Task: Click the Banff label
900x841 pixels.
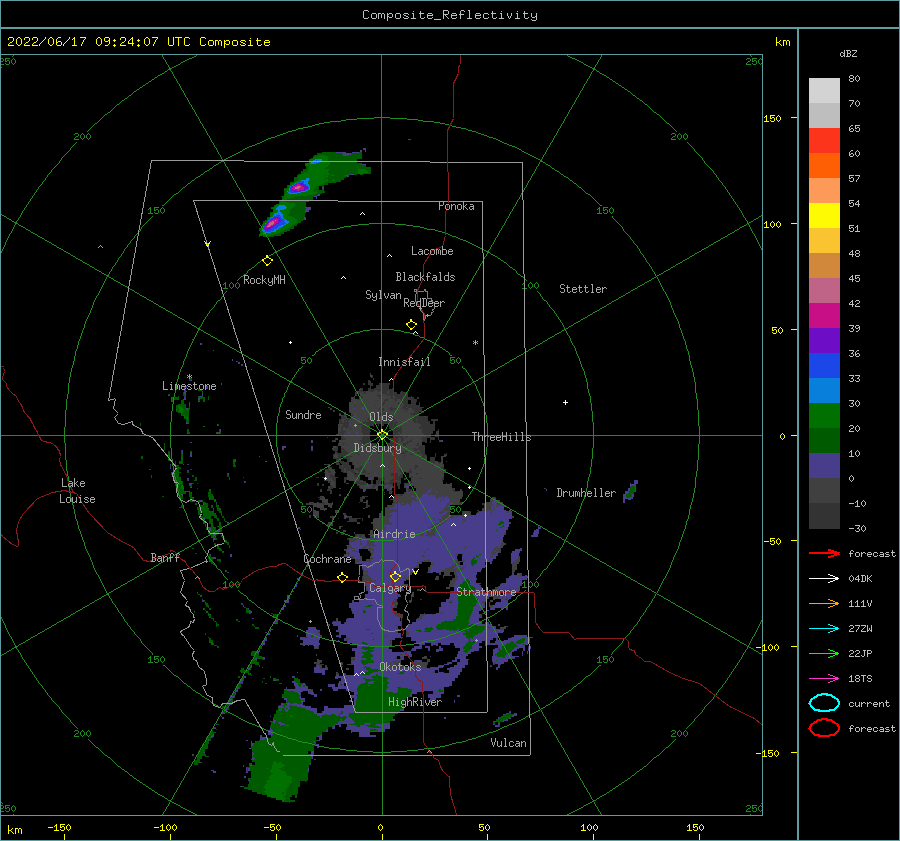Action: click(x=165, y=557)
